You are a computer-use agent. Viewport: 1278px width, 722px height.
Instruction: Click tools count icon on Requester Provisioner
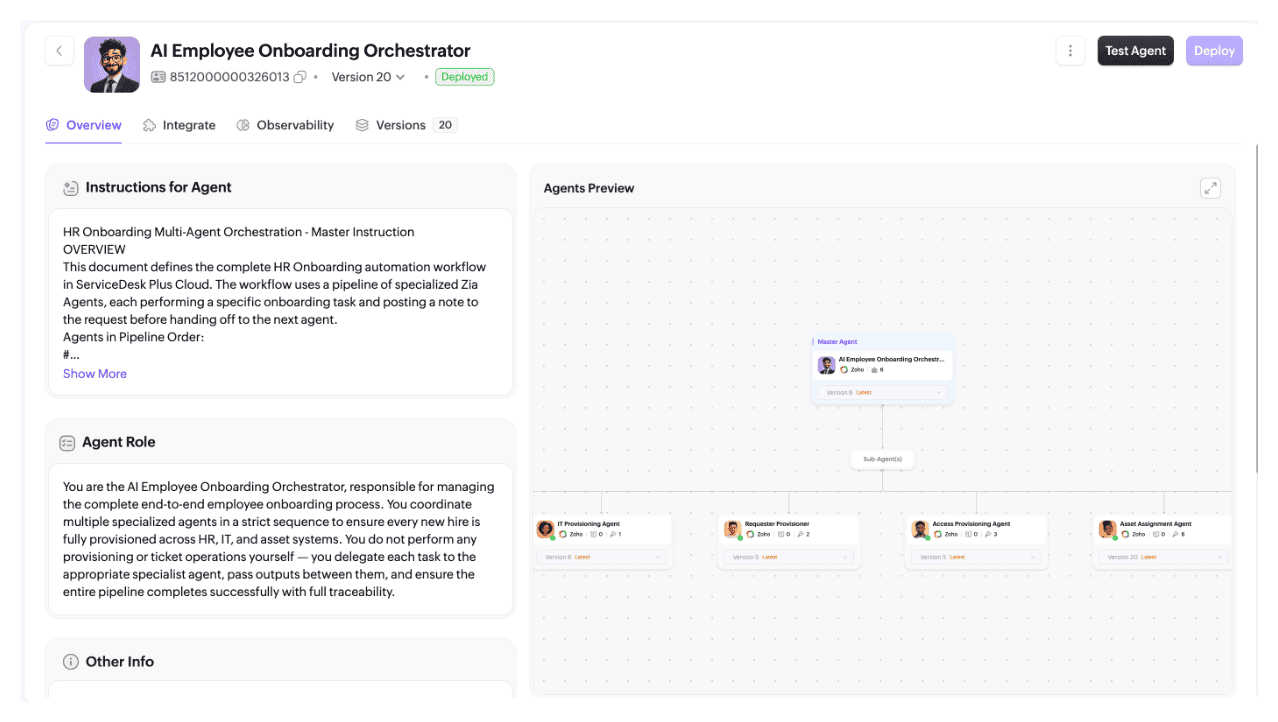click(799, 534)
